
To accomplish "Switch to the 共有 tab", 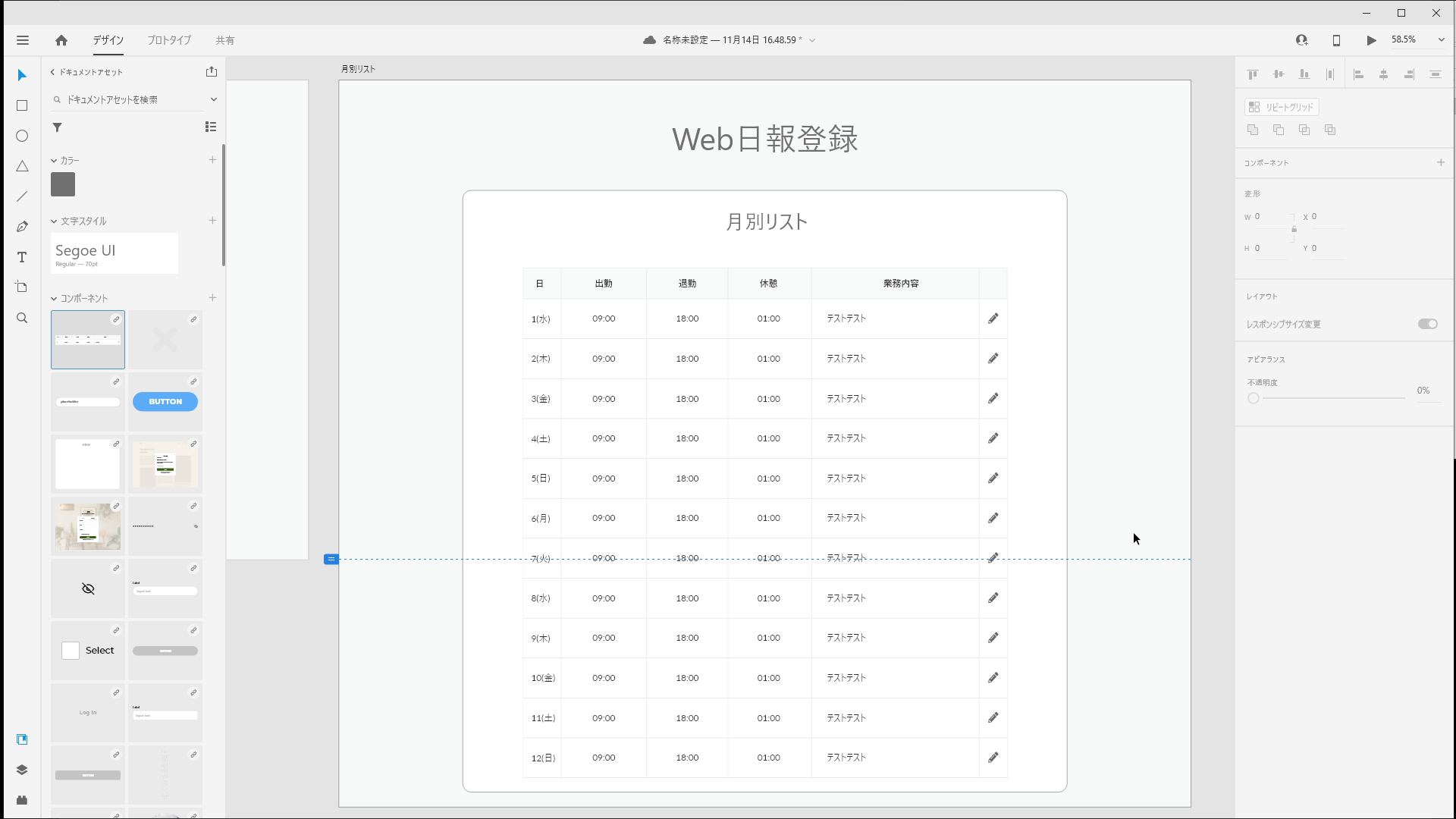I will pos(224,40).
